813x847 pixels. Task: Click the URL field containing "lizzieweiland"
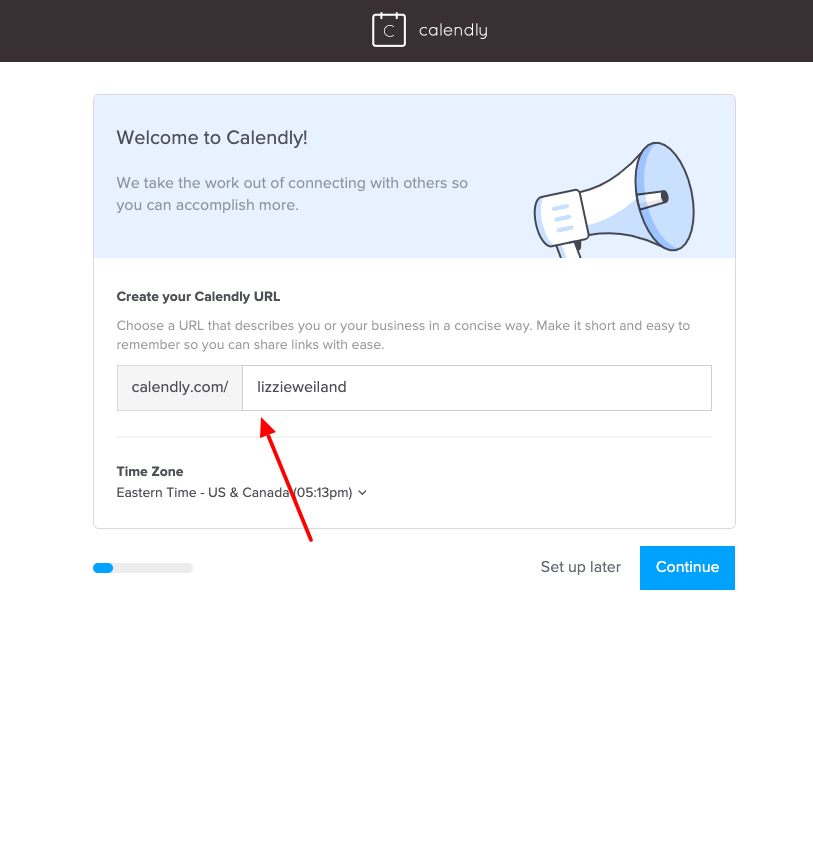click(450, 387)
